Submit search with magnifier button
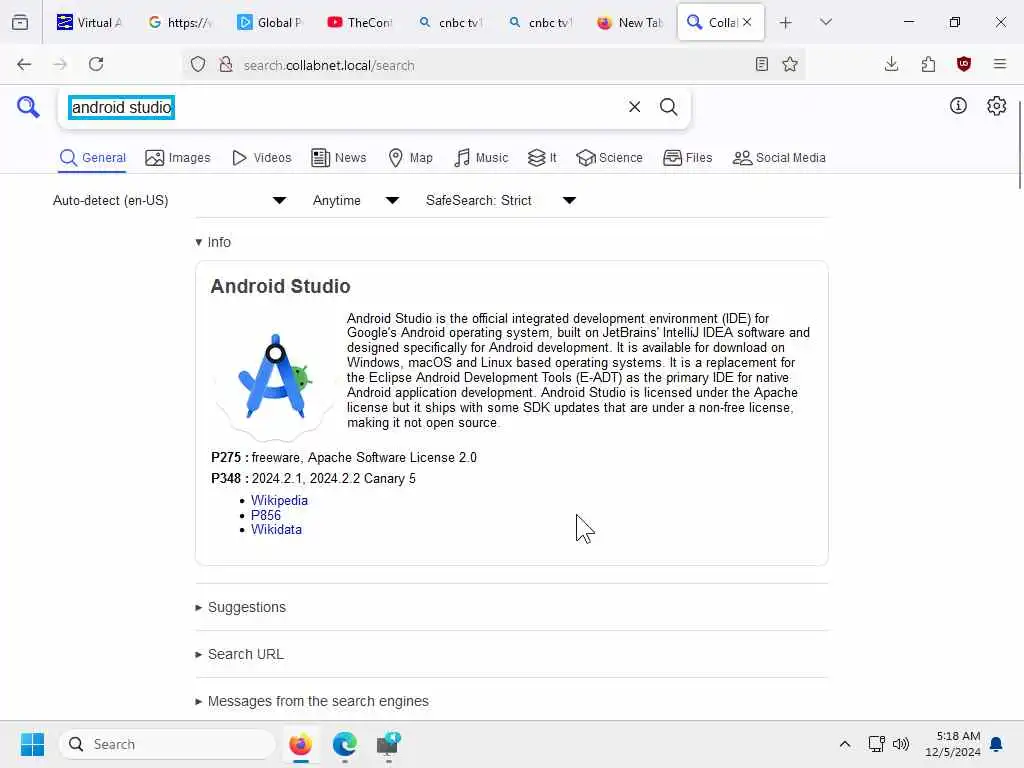The height and width of the screenshot is (768, 1024). point(668,106)
